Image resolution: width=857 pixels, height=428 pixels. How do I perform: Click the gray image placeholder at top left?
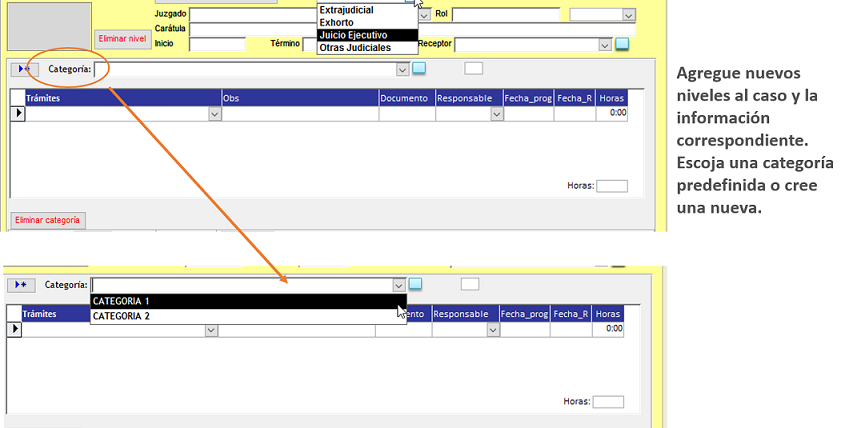coord(47,26)
